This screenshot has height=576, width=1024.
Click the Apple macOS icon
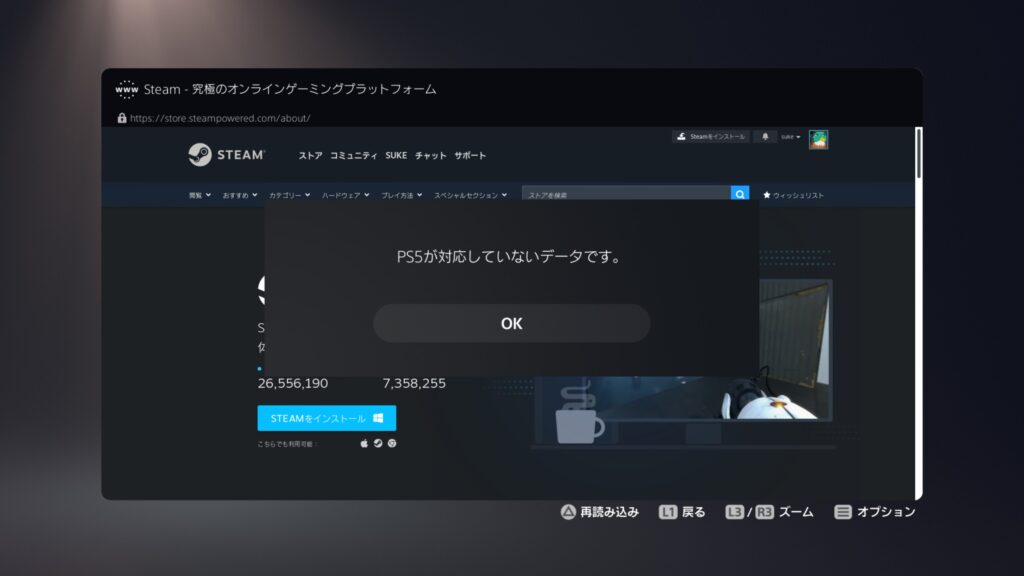point(364,443)
